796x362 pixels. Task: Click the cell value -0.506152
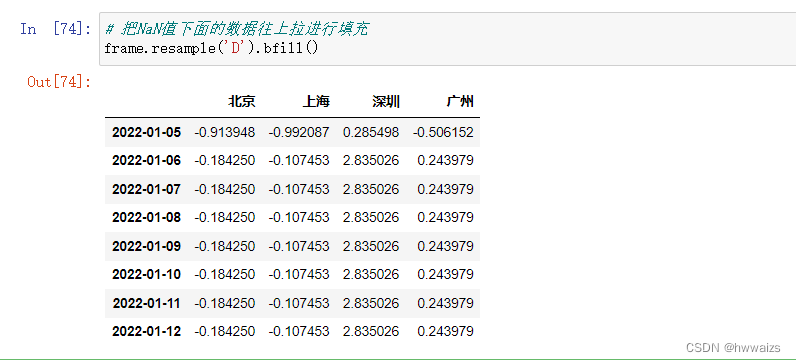443,133
